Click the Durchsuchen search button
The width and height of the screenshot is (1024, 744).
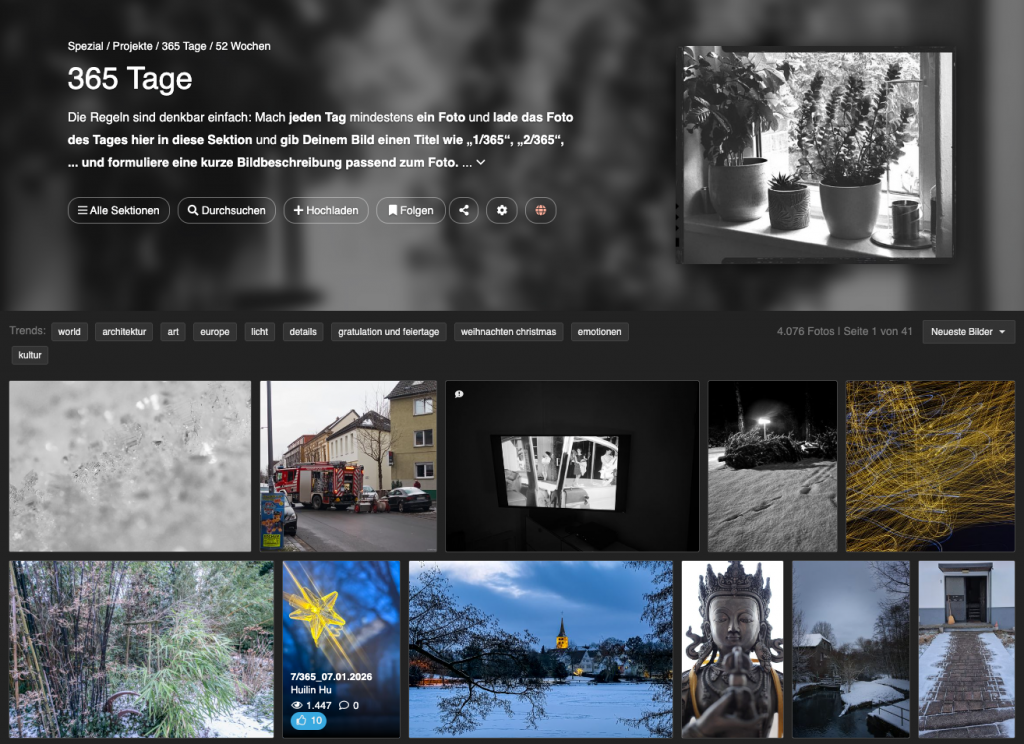coord(226,210)
